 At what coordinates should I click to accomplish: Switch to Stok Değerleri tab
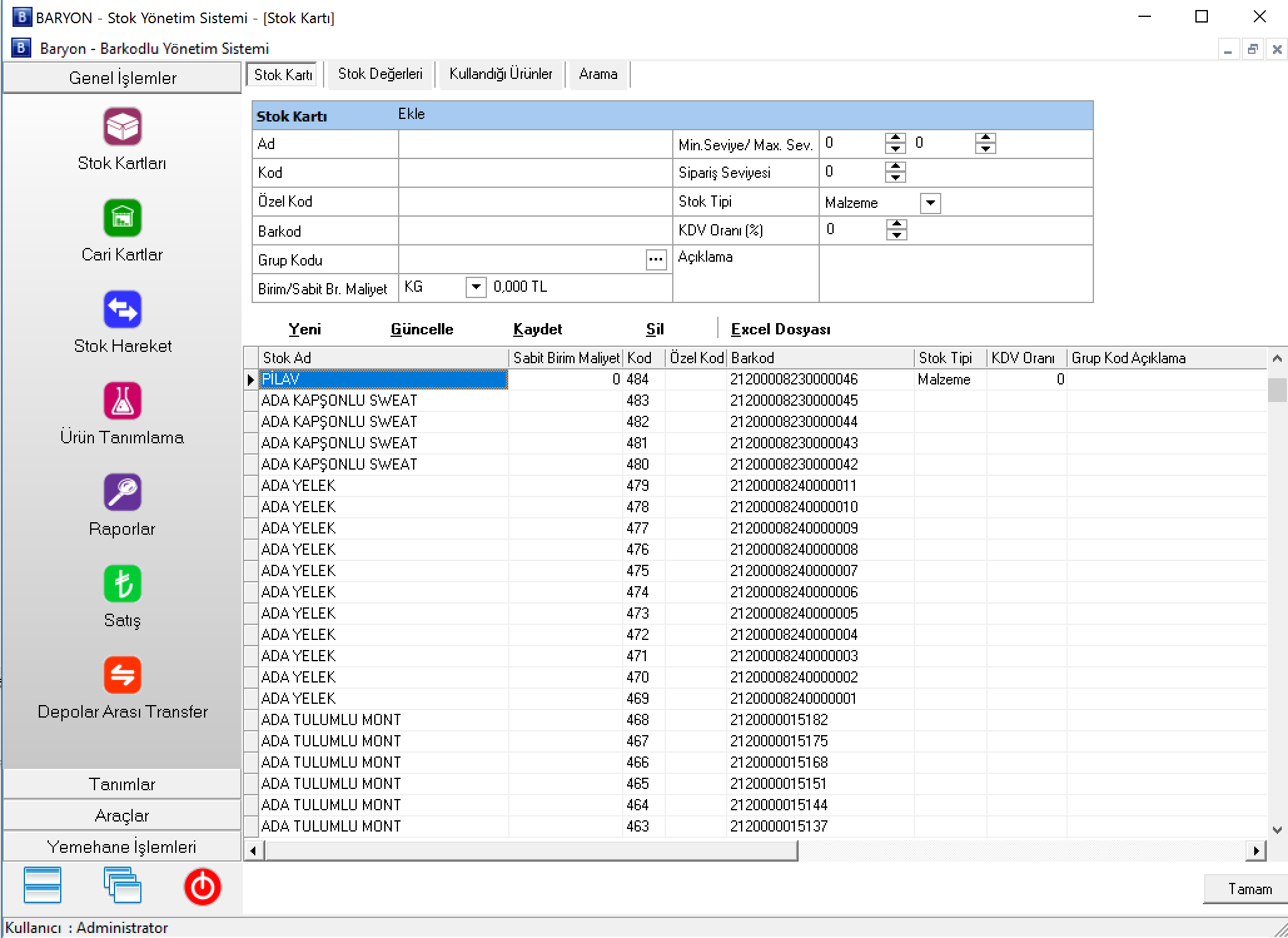click(x=381, y=74)
